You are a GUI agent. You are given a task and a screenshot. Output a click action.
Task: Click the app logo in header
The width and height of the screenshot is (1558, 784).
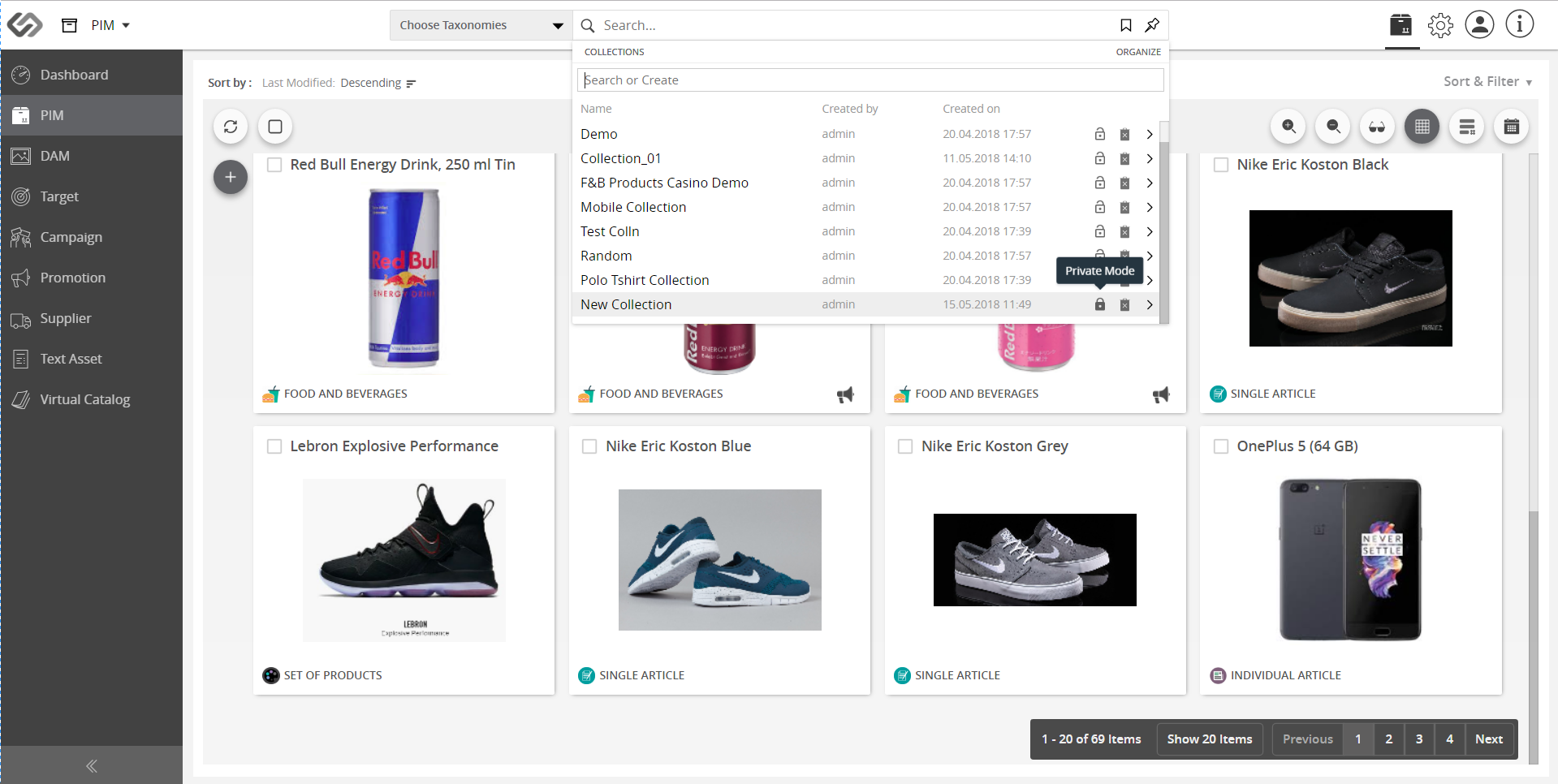pos(24,25)
